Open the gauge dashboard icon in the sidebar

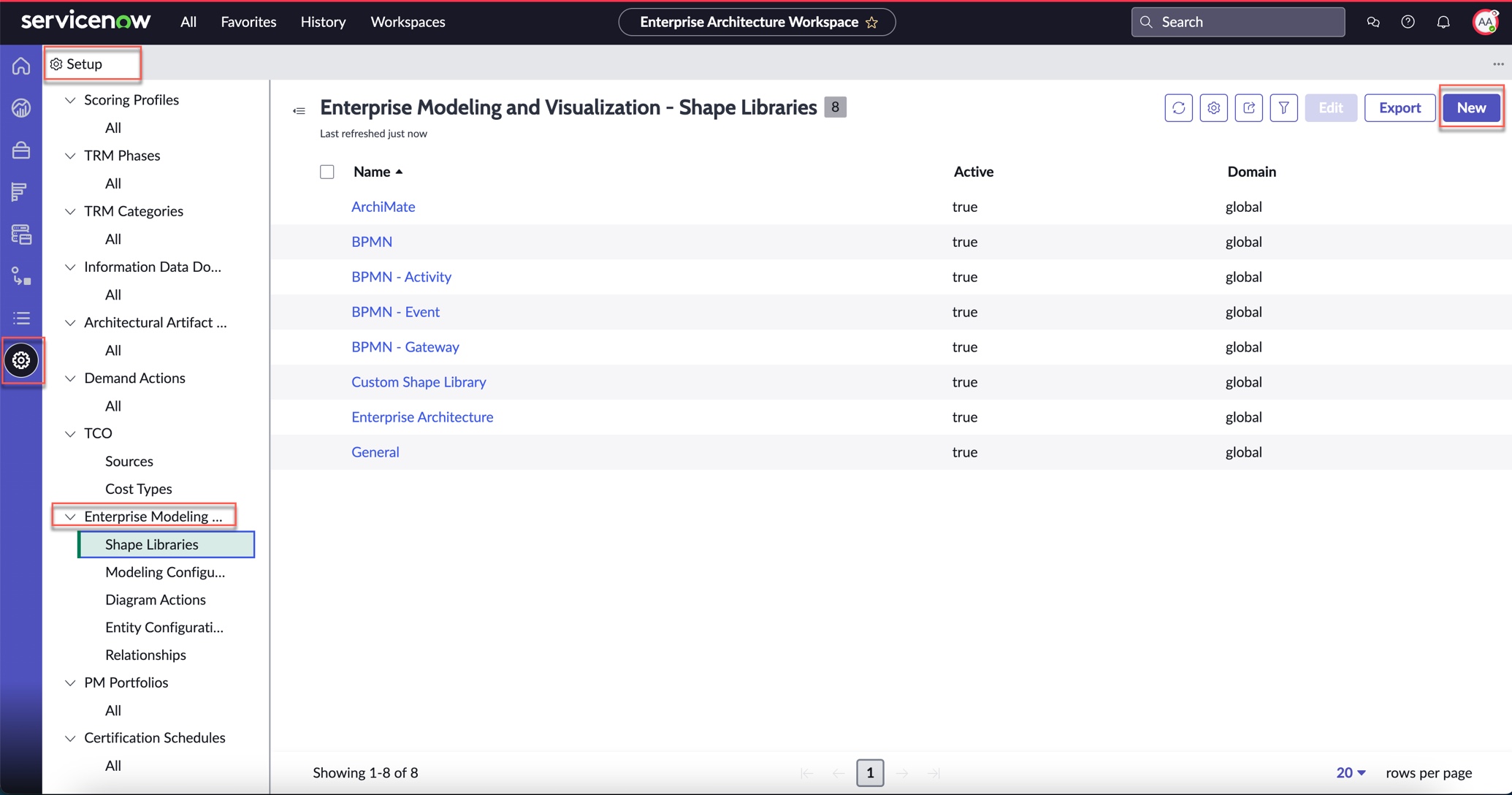tap(21, 108)
